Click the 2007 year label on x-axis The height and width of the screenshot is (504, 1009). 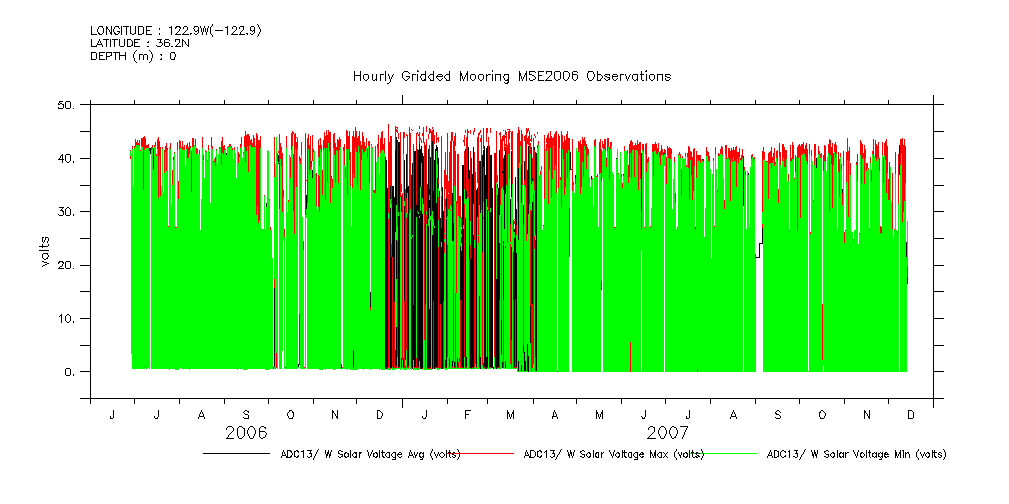tap(667, 433)
